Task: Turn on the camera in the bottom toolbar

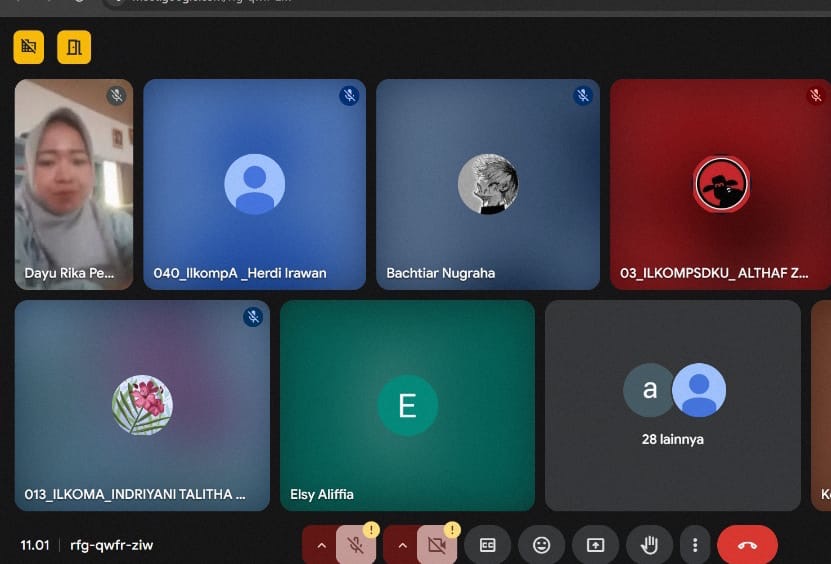Action: coord(436,545)
